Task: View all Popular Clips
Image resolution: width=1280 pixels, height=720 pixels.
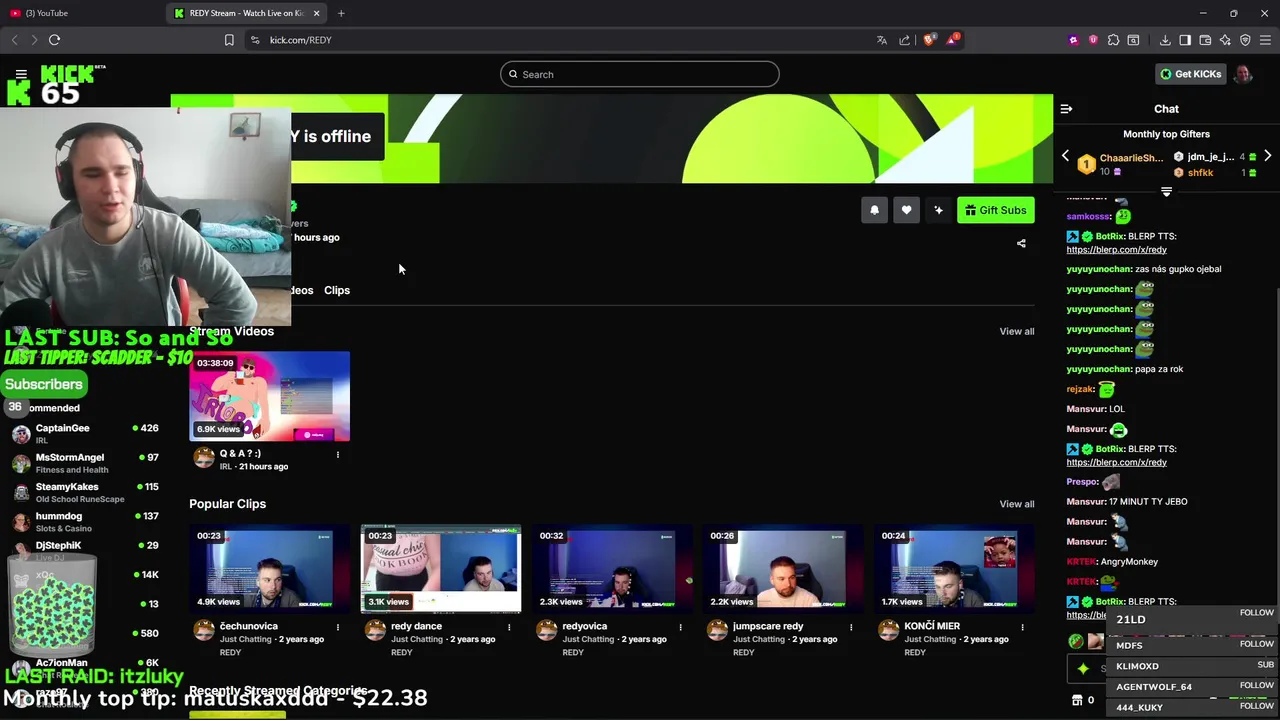Action: (x=1017, y=504)
